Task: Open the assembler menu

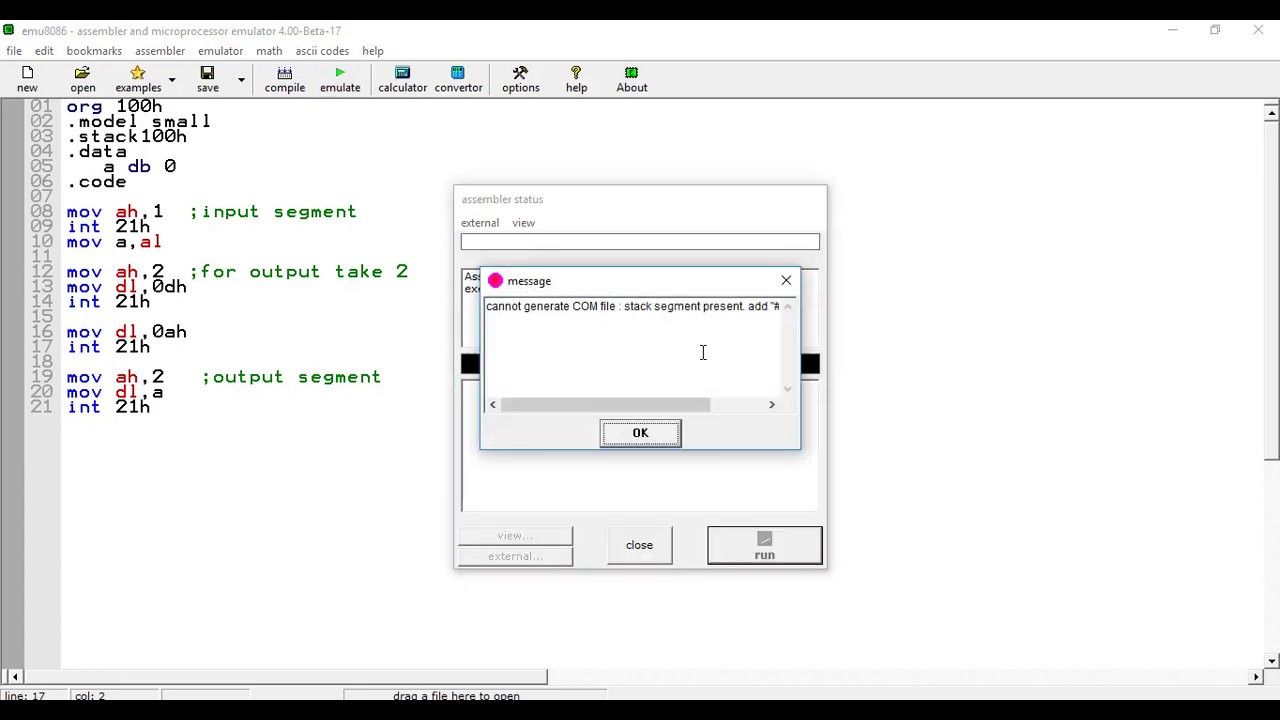Action: pos(160,51)
